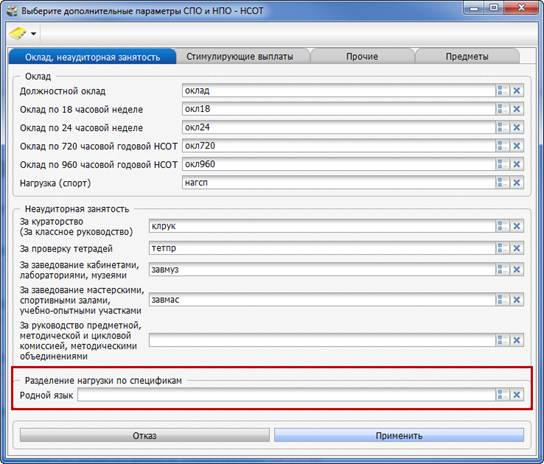This screenshot has height=464, width=544.
Task: Open the selection list for Родной язык
Action: 502,395
